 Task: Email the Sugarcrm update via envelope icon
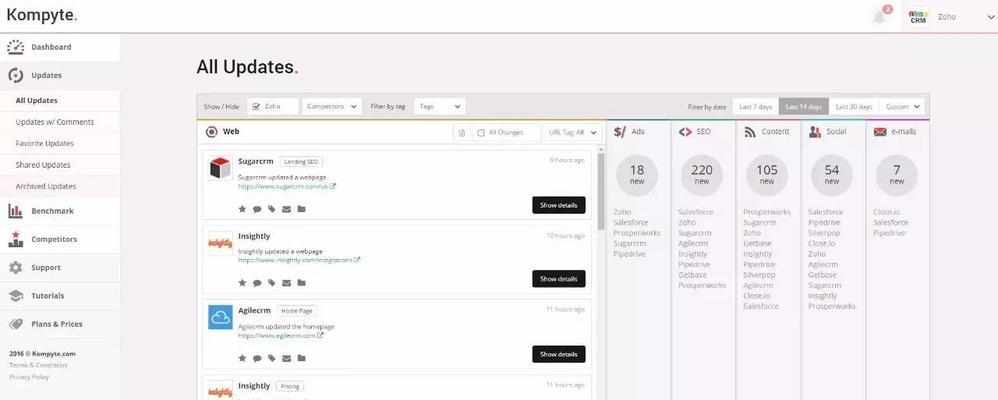(286, 209)
